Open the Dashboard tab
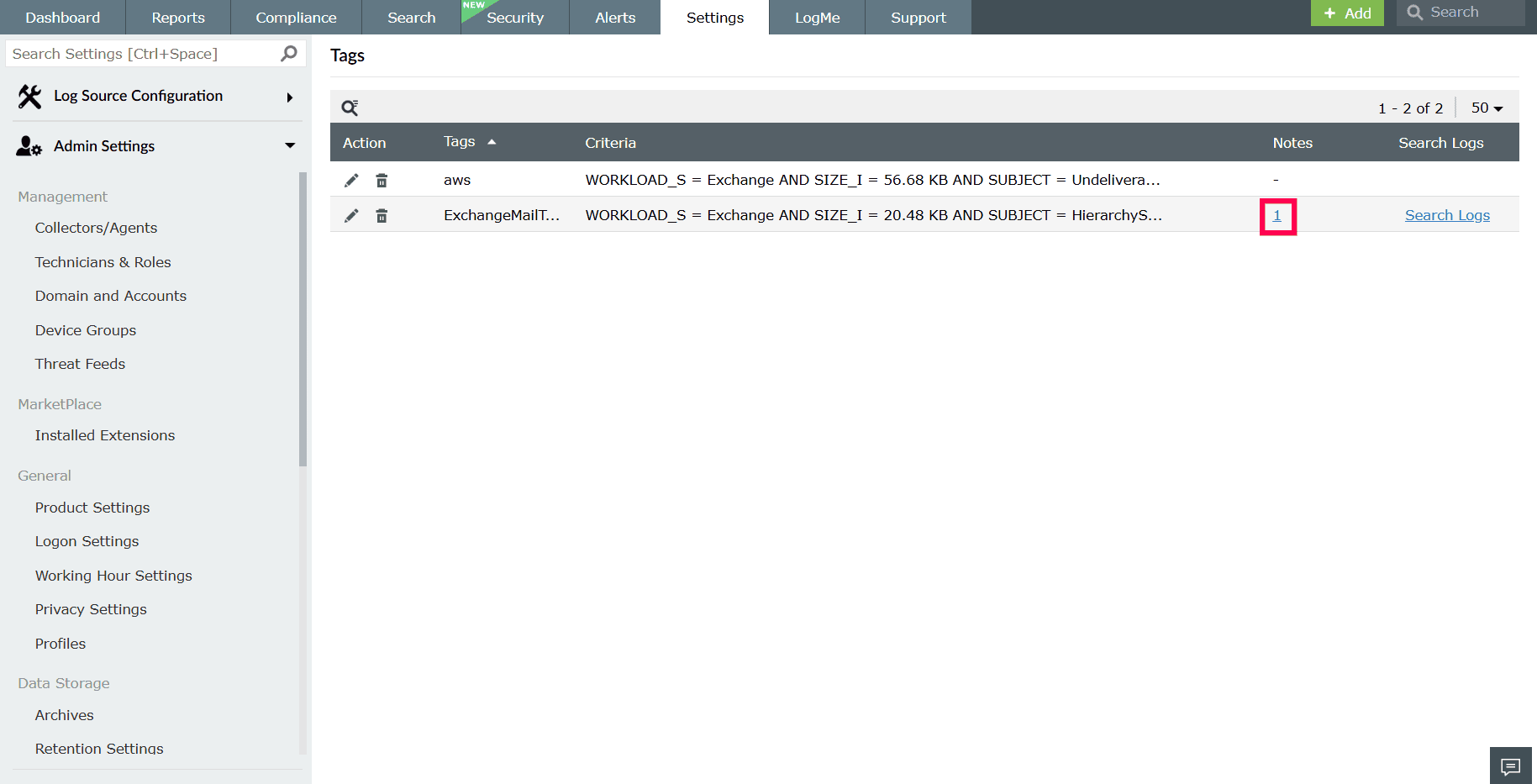1537x784 pixels. click(63, 18)
